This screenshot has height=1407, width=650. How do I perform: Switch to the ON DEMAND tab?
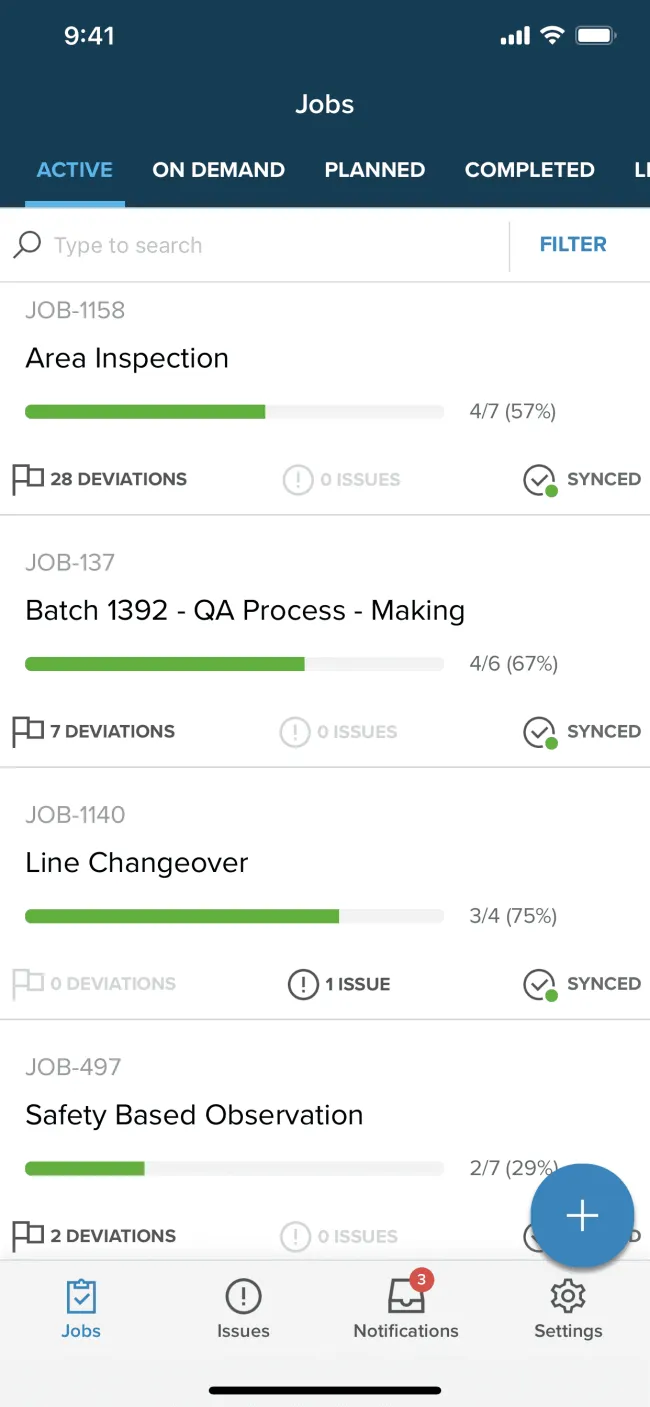218,170
